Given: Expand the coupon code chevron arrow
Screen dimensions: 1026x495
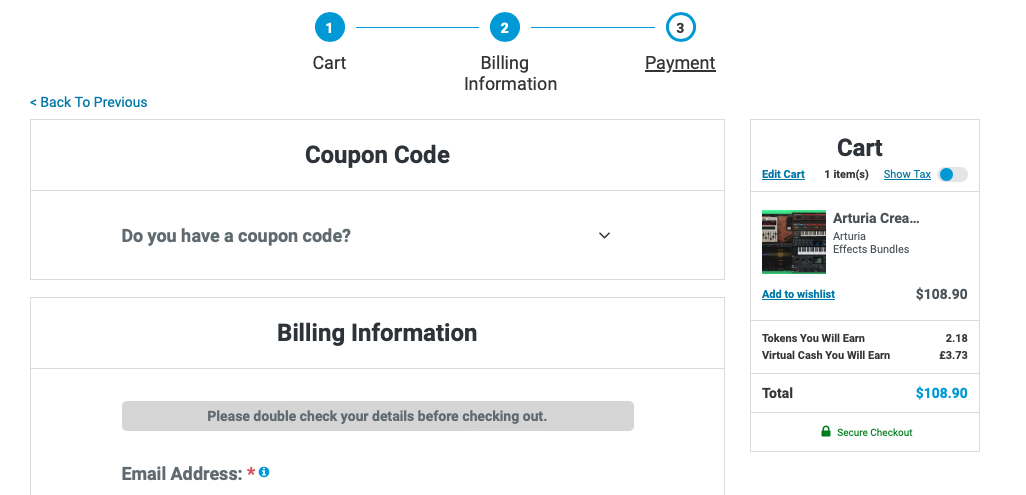Looking at the screenshot, I should 605,235.
